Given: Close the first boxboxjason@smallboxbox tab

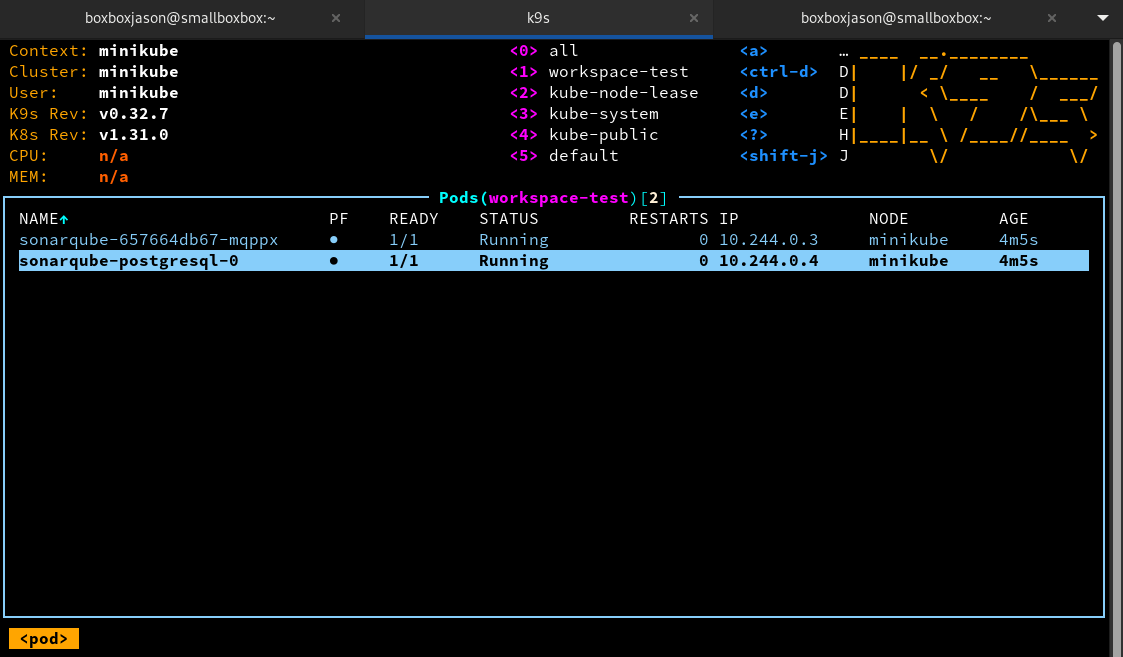Looking at the screenshot, I should coord(336,19).
